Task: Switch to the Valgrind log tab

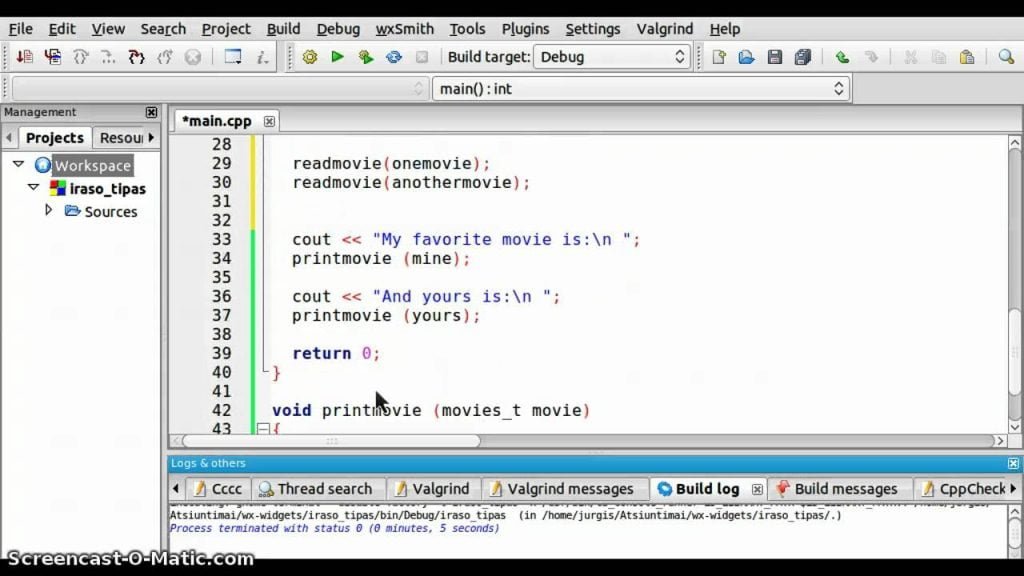Action: click(x=432, y=488)
